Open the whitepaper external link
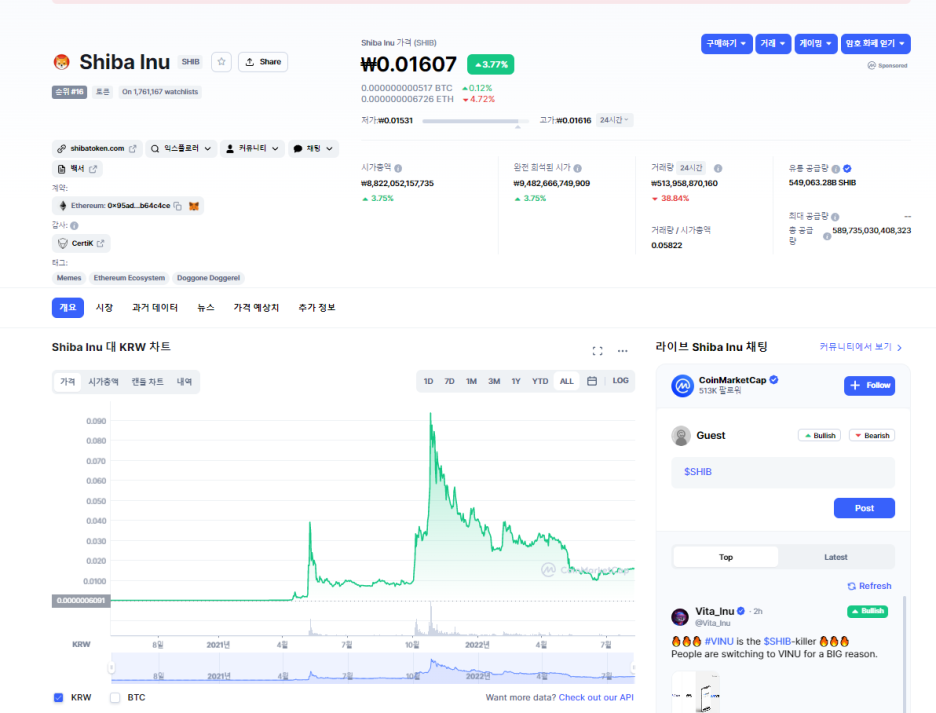Screen dimensions: 936x713 click(78, 169)
